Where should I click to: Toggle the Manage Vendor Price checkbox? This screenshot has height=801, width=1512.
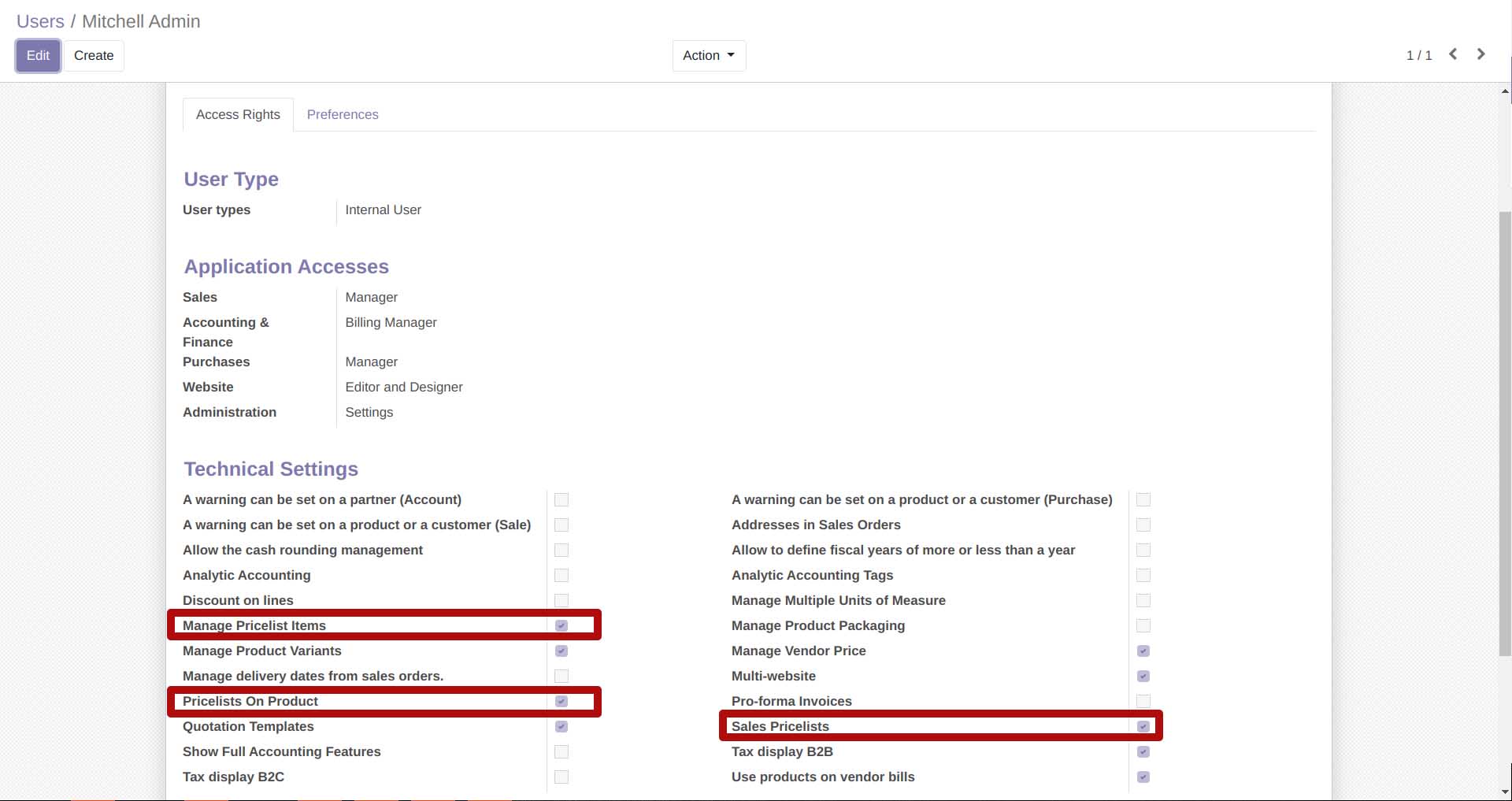1143,651
